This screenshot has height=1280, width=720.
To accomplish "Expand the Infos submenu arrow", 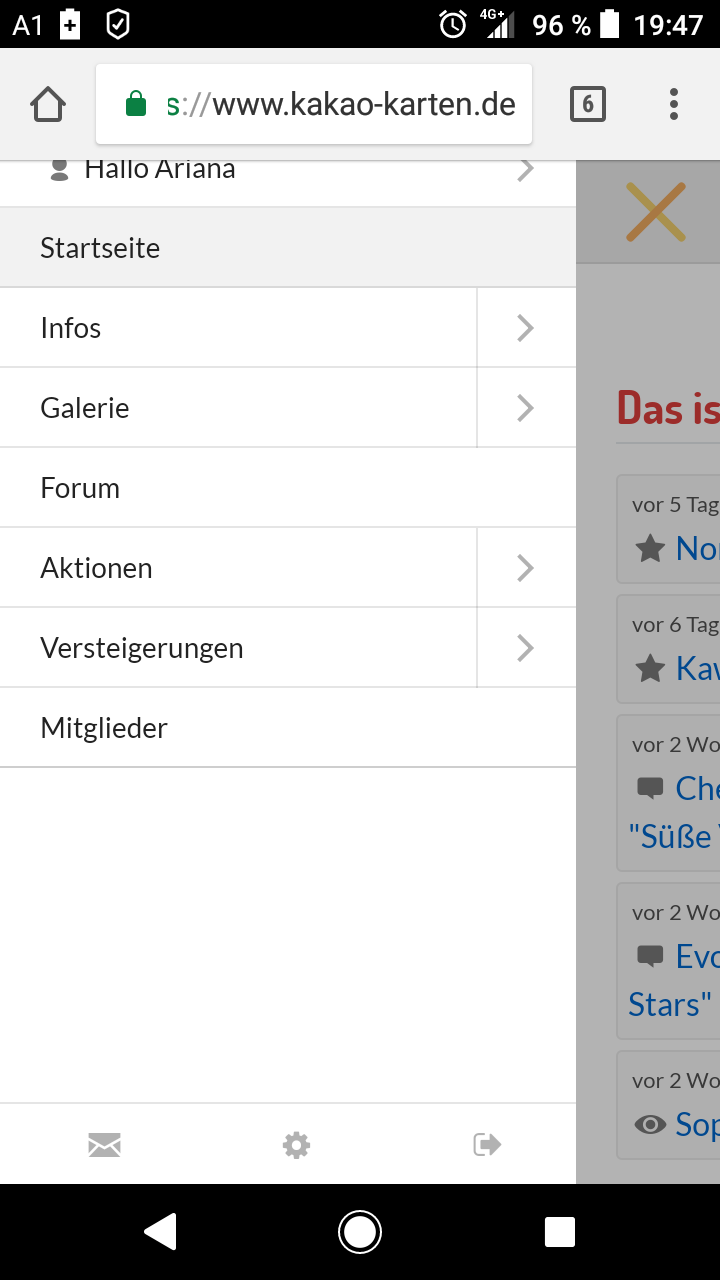I will click(526, 328).
